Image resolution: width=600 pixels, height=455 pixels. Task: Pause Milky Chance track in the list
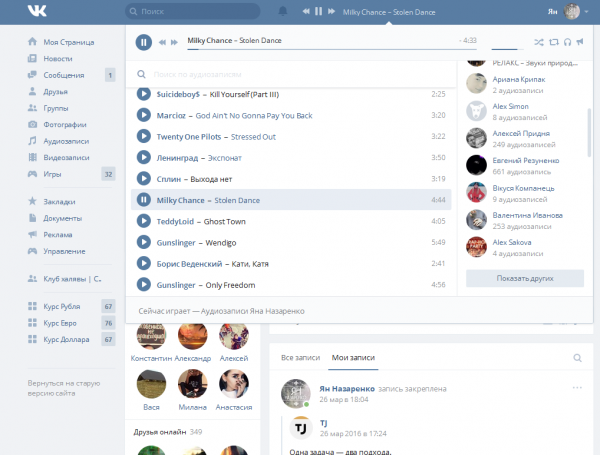[143, 200]
